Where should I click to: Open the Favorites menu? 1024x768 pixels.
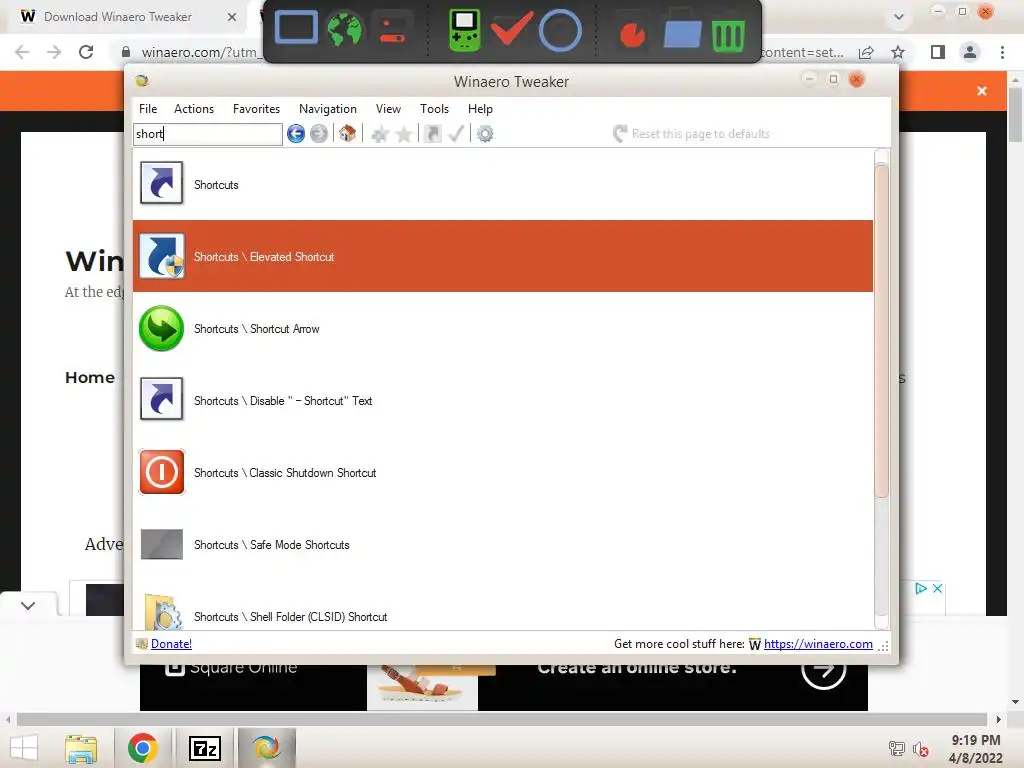pos(256,109)
